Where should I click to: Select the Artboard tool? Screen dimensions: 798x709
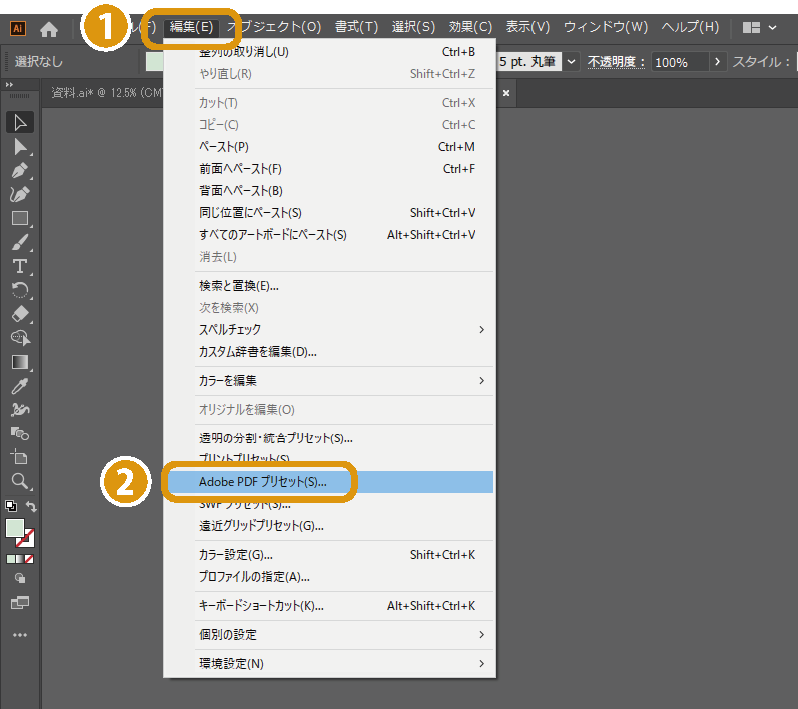[x=20, y=458]
